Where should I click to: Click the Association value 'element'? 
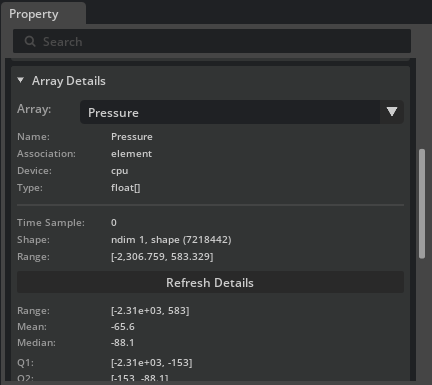131,154
